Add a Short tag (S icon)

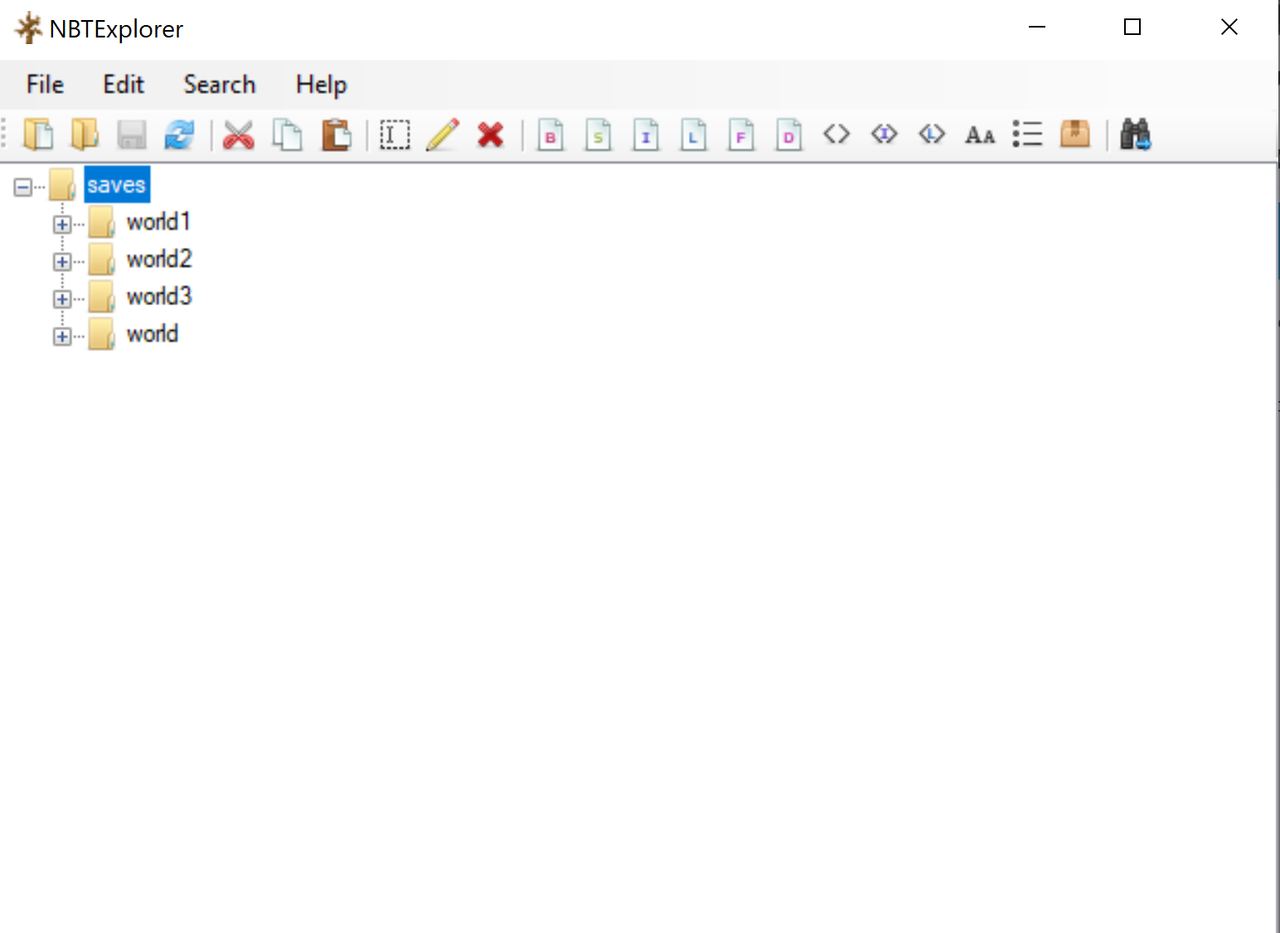pyautogui.click(x=598, y=134)
